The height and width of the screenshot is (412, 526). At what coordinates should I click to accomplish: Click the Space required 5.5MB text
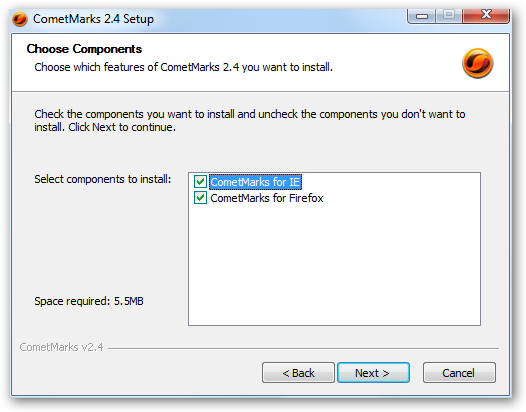tap(89, 301)
